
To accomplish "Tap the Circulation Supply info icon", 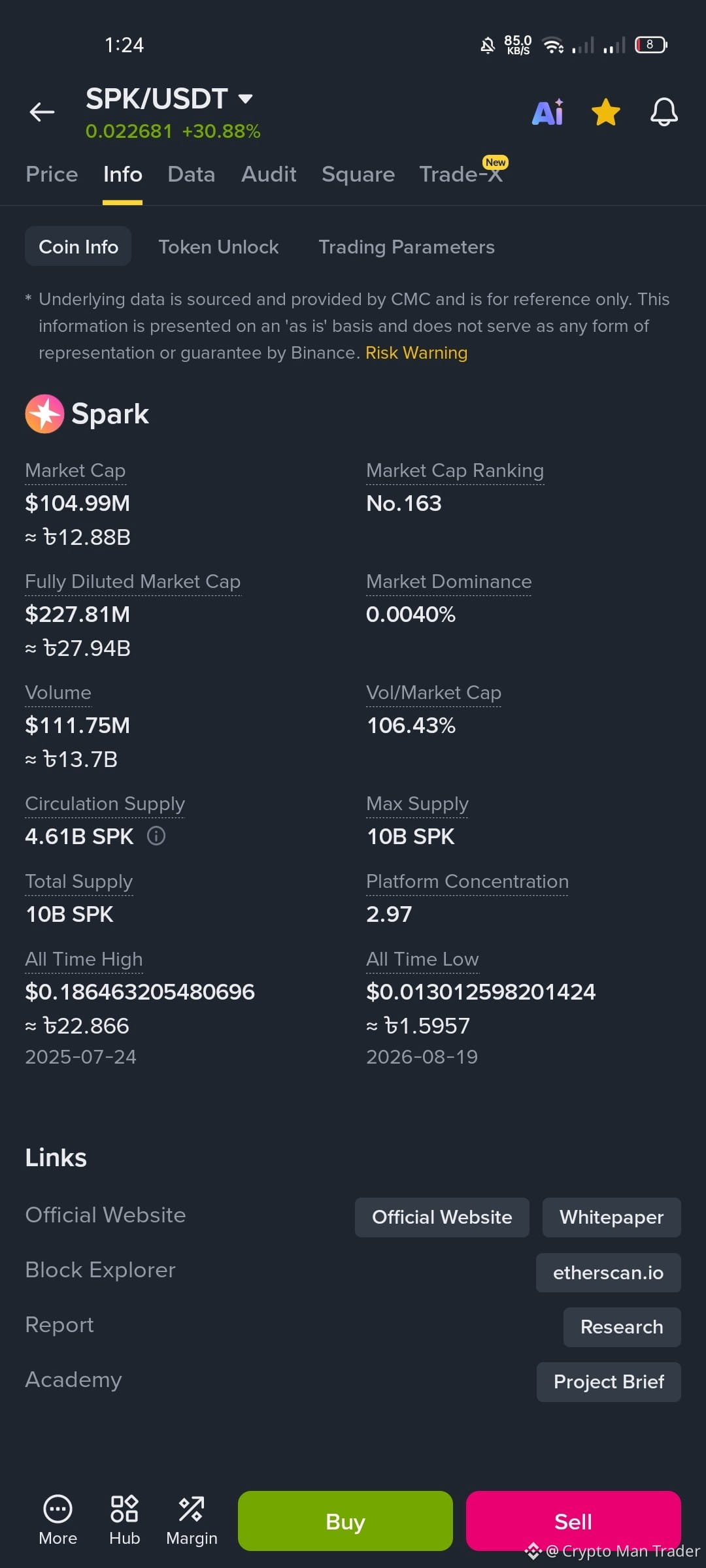I will coord(156,836).
